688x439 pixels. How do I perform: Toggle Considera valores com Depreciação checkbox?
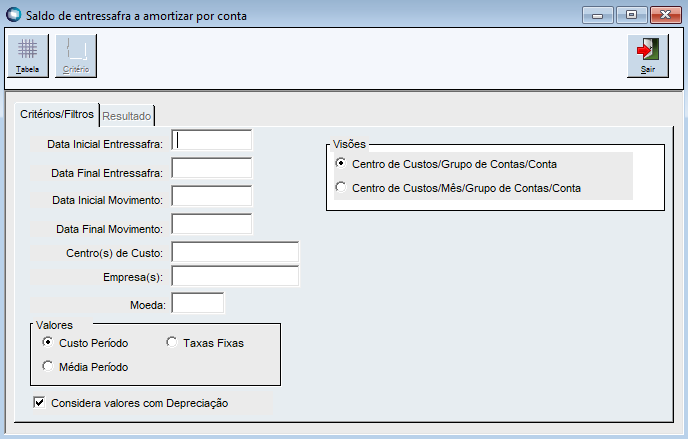pos(40,403)
